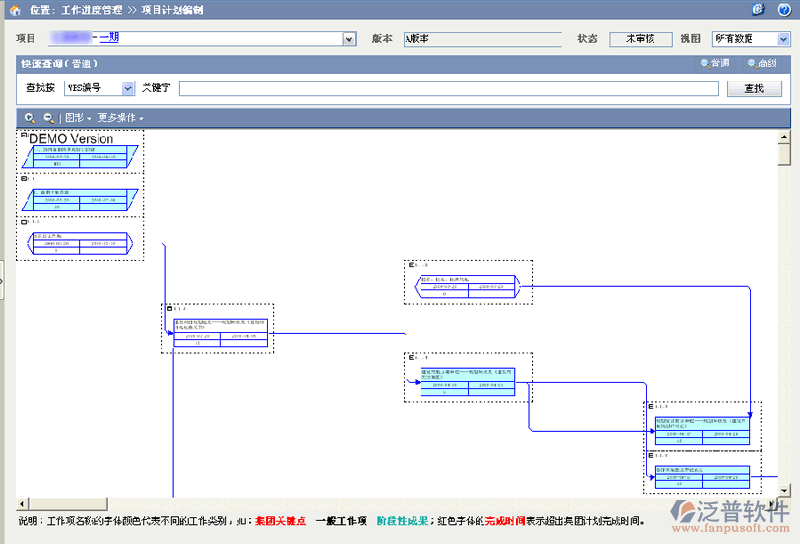Click the zoom out magnifier icon

(47, 118)
